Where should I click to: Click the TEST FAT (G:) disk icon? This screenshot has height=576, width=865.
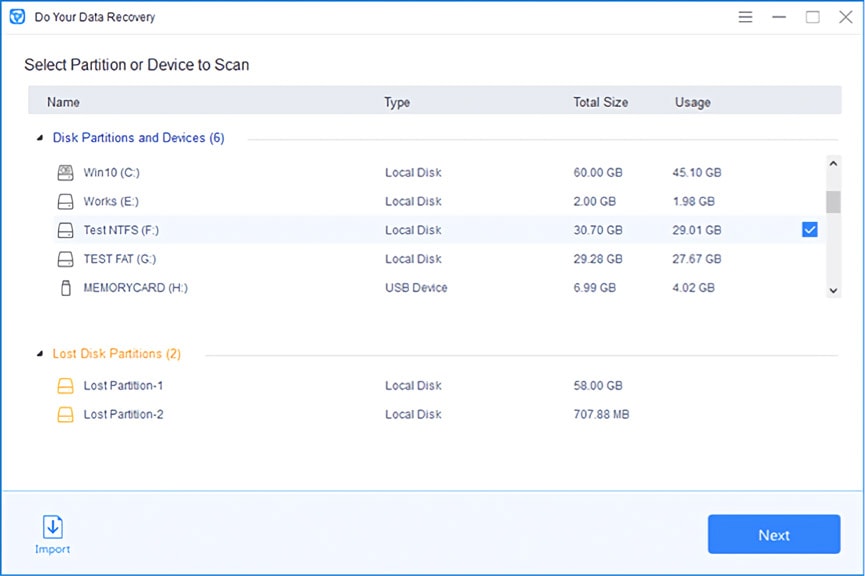[x=65, y=259]
